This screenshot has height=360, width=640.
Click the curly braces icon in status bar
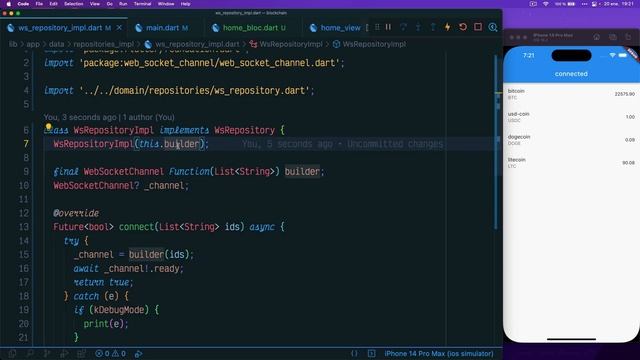tap(354, 354)
